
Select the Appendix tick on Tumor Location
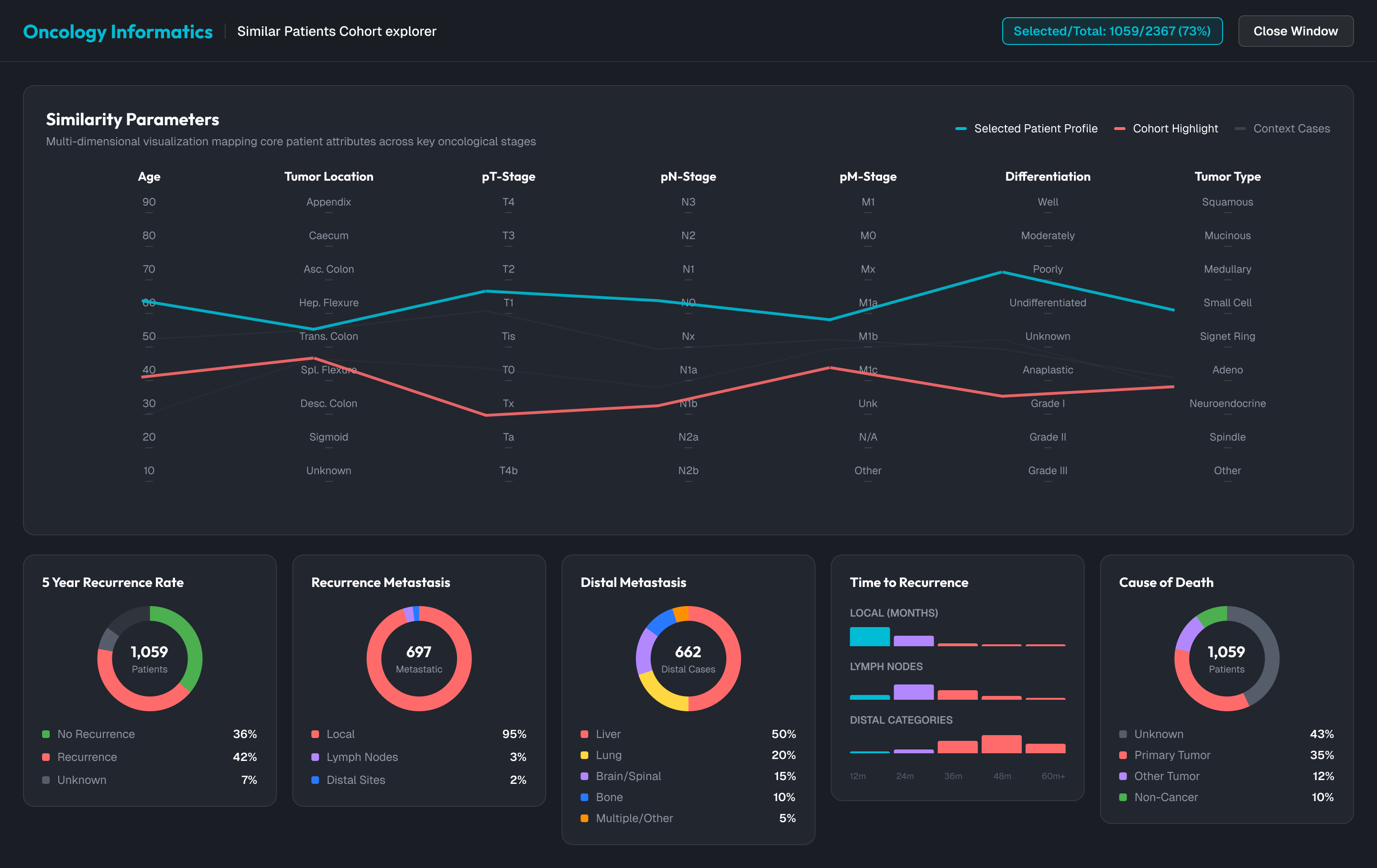tap(329, 202)
